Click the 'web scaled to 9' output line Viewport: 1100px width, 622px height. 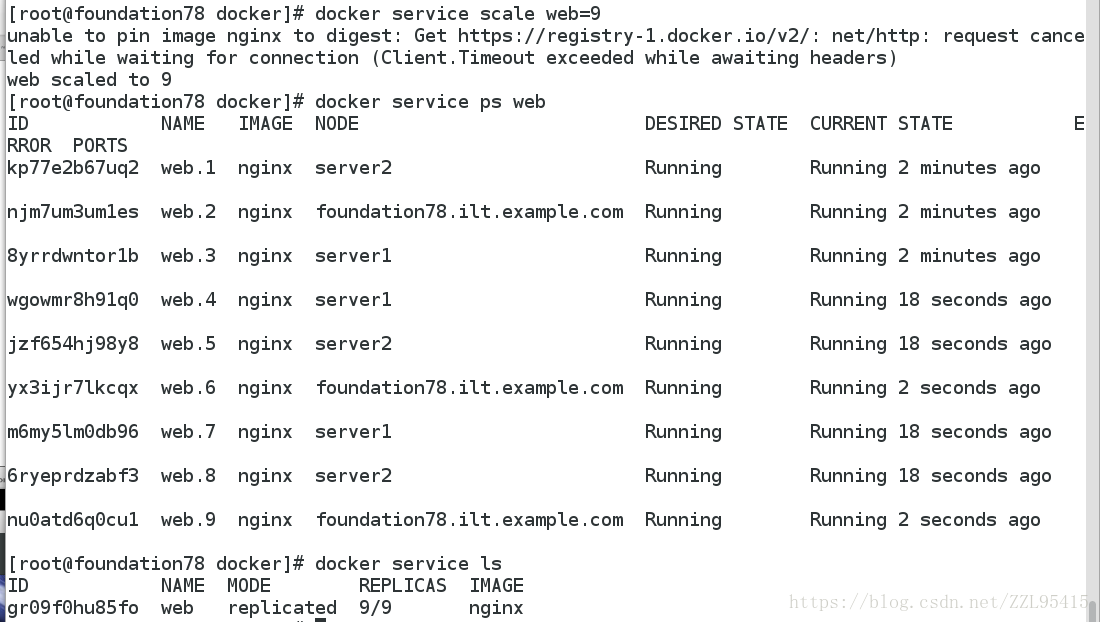pyautogui.click(x=89, y=79)
